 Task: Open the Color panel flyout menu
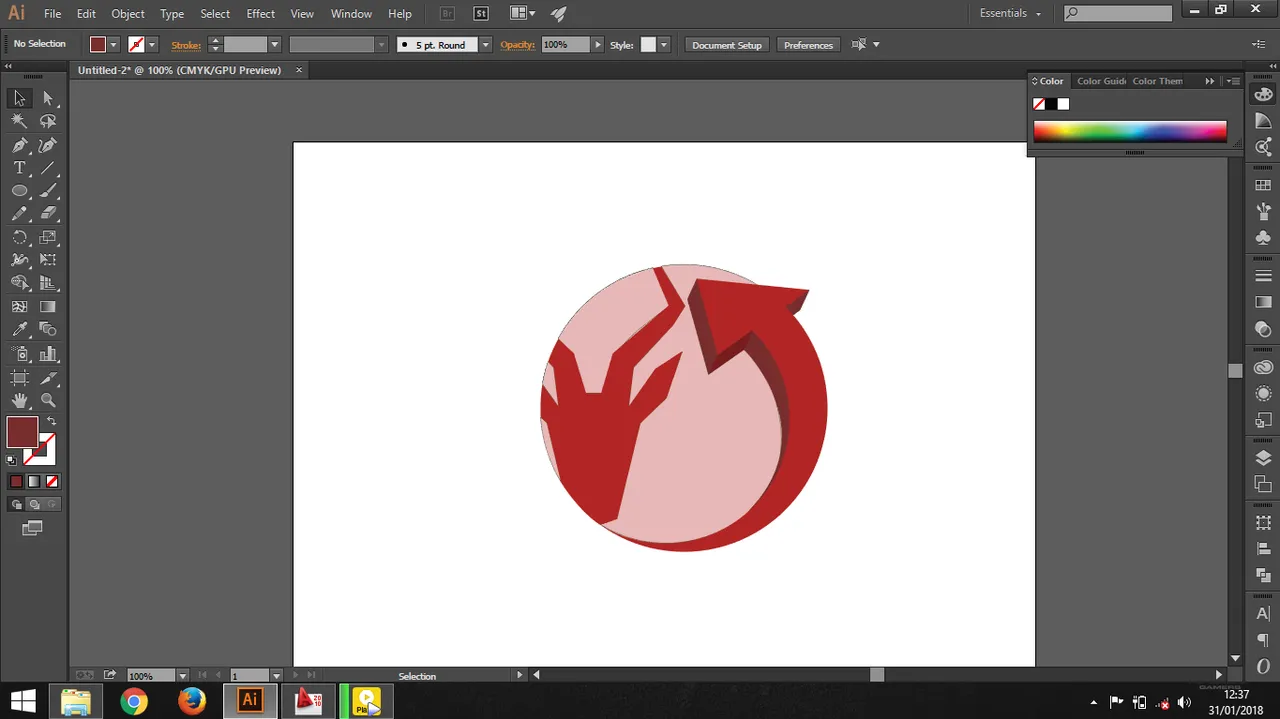tap(1234, 81)
